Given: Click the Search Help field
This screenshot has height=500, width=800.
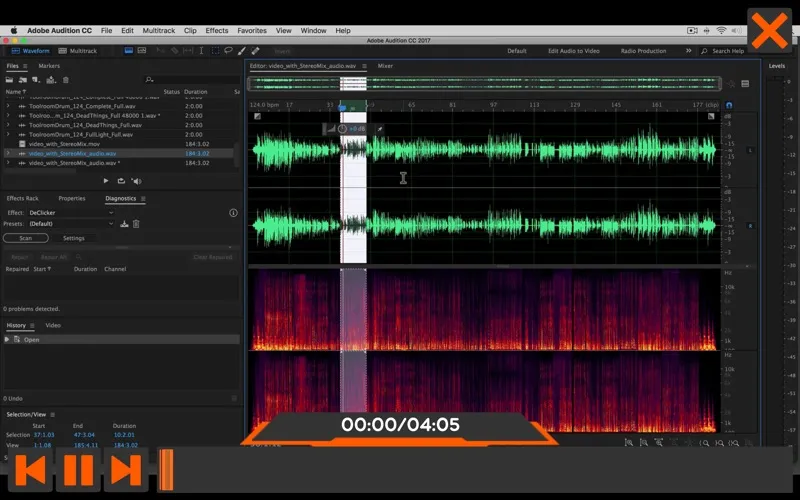Looking at the screenshot, I should 728,51.
